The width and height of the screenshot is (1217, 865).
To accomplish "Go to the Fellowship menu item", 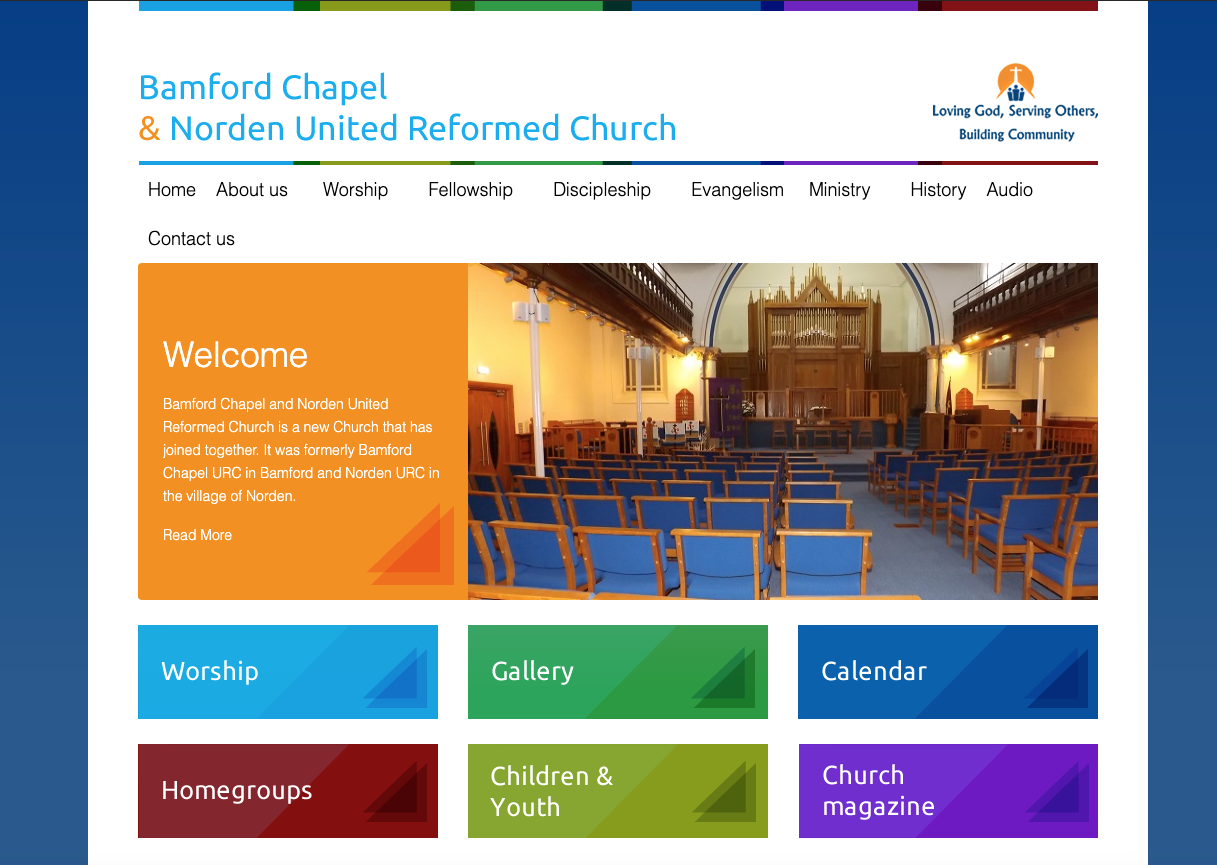I will [470, 190].
